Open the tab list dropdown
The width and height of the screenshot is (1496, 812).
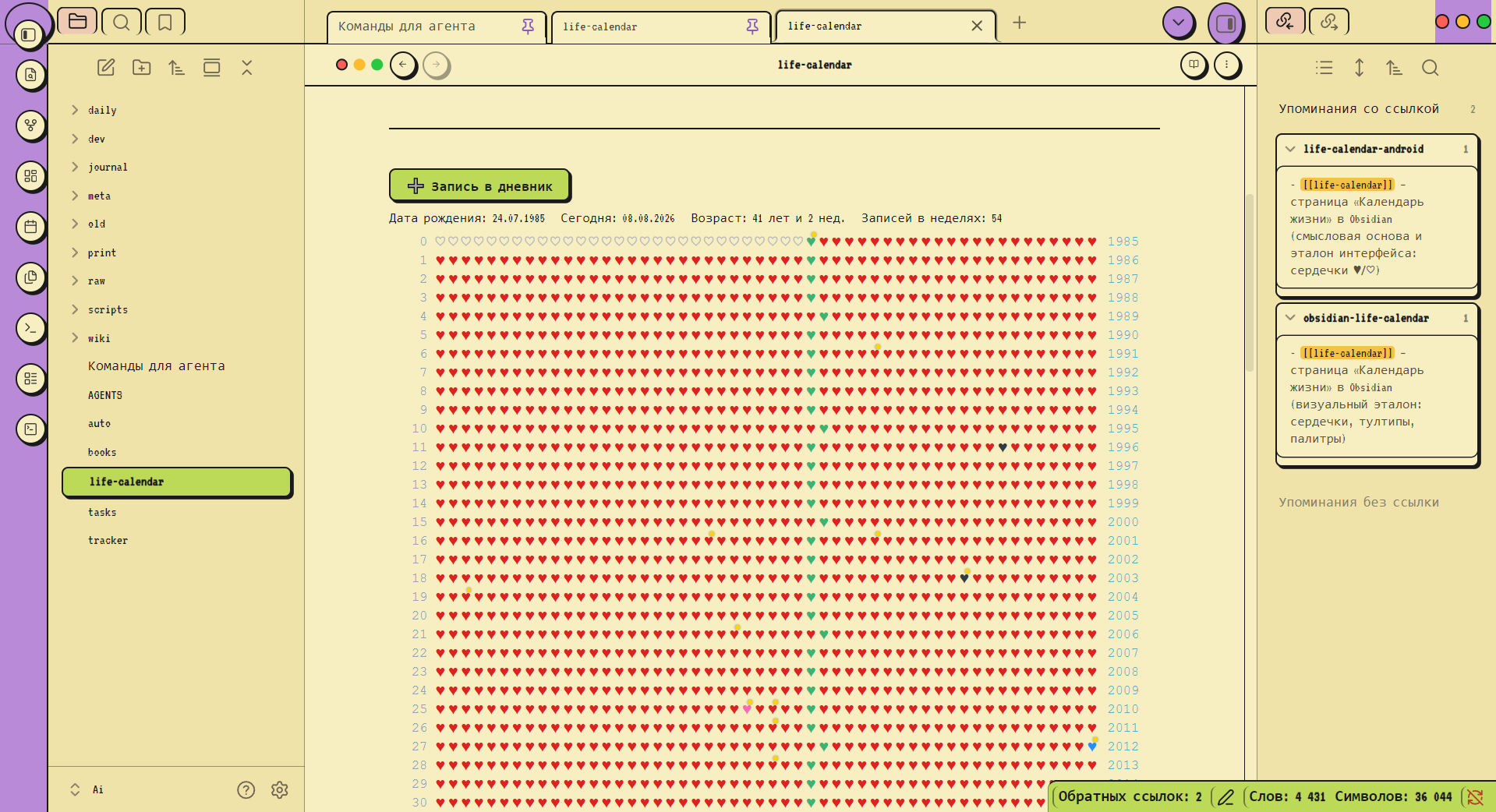[1179, 23]
